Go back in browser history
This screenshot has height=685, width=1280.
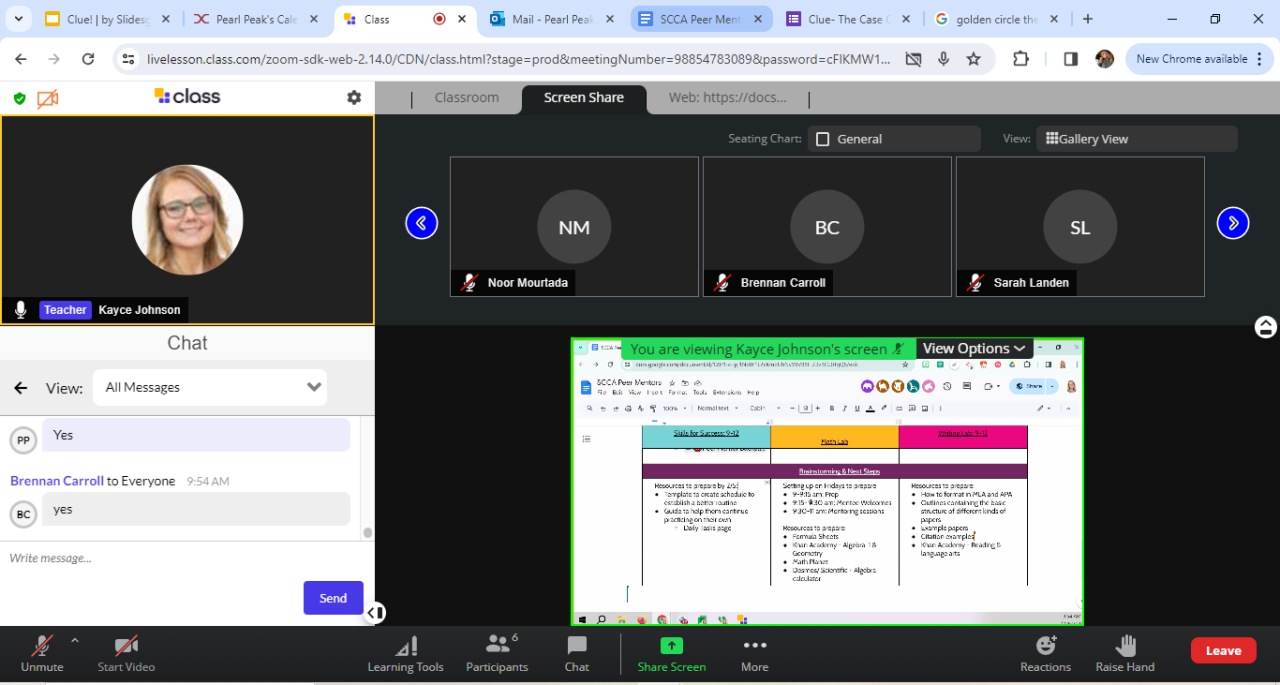click(x=22, y=59)
